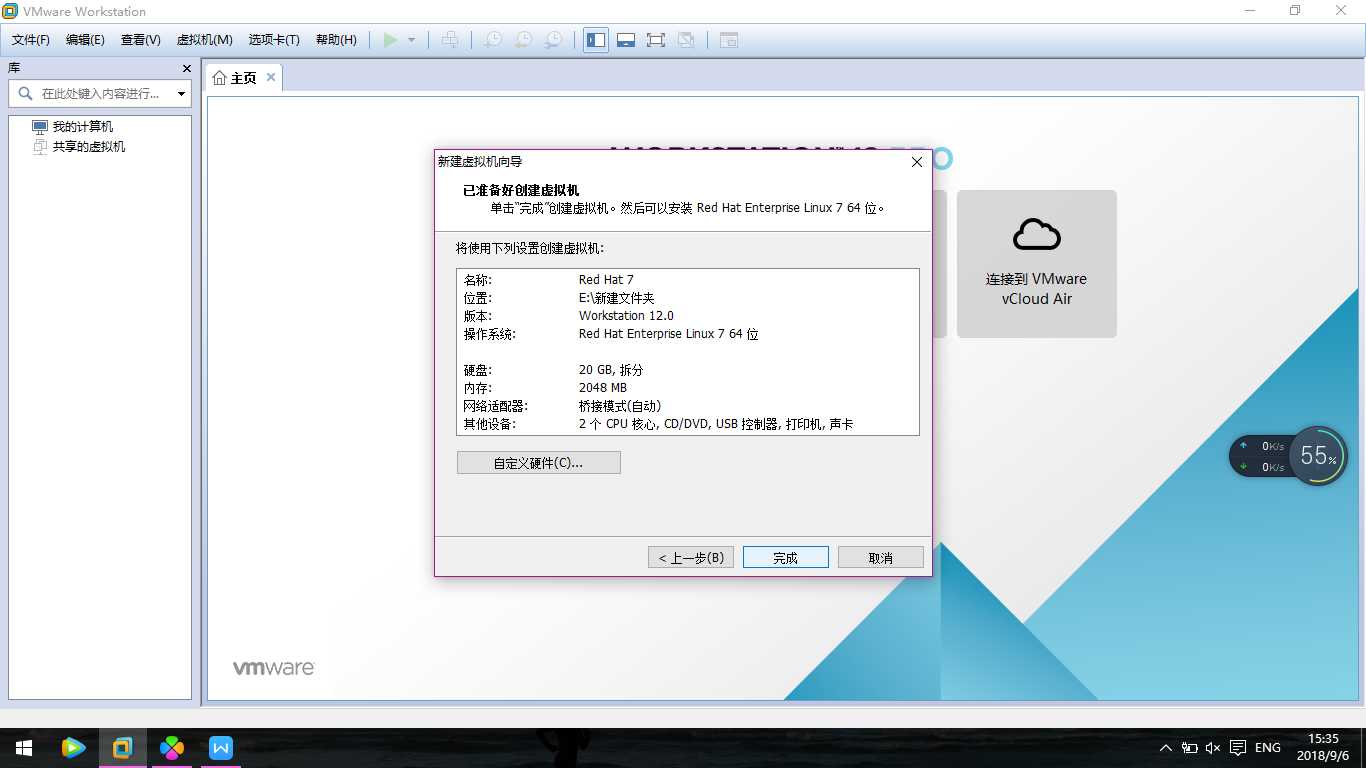
Task: Select 我的计算机 in the library tree
Action: coord(83,127)
